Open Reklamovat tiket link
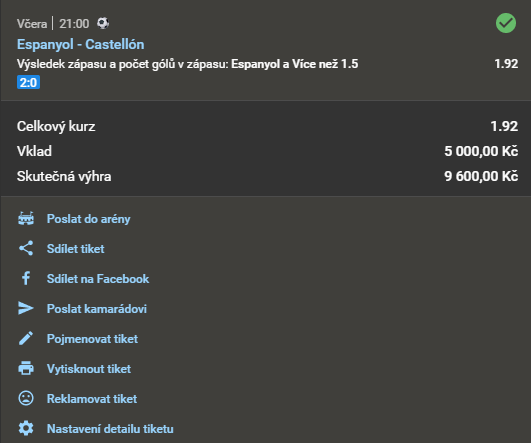Screen dimensions: 531x443 (92, 399)
